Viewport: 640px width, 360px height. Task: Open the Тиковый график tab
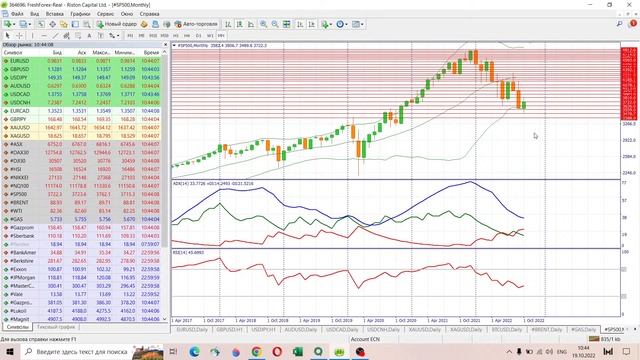coord(56,327)
